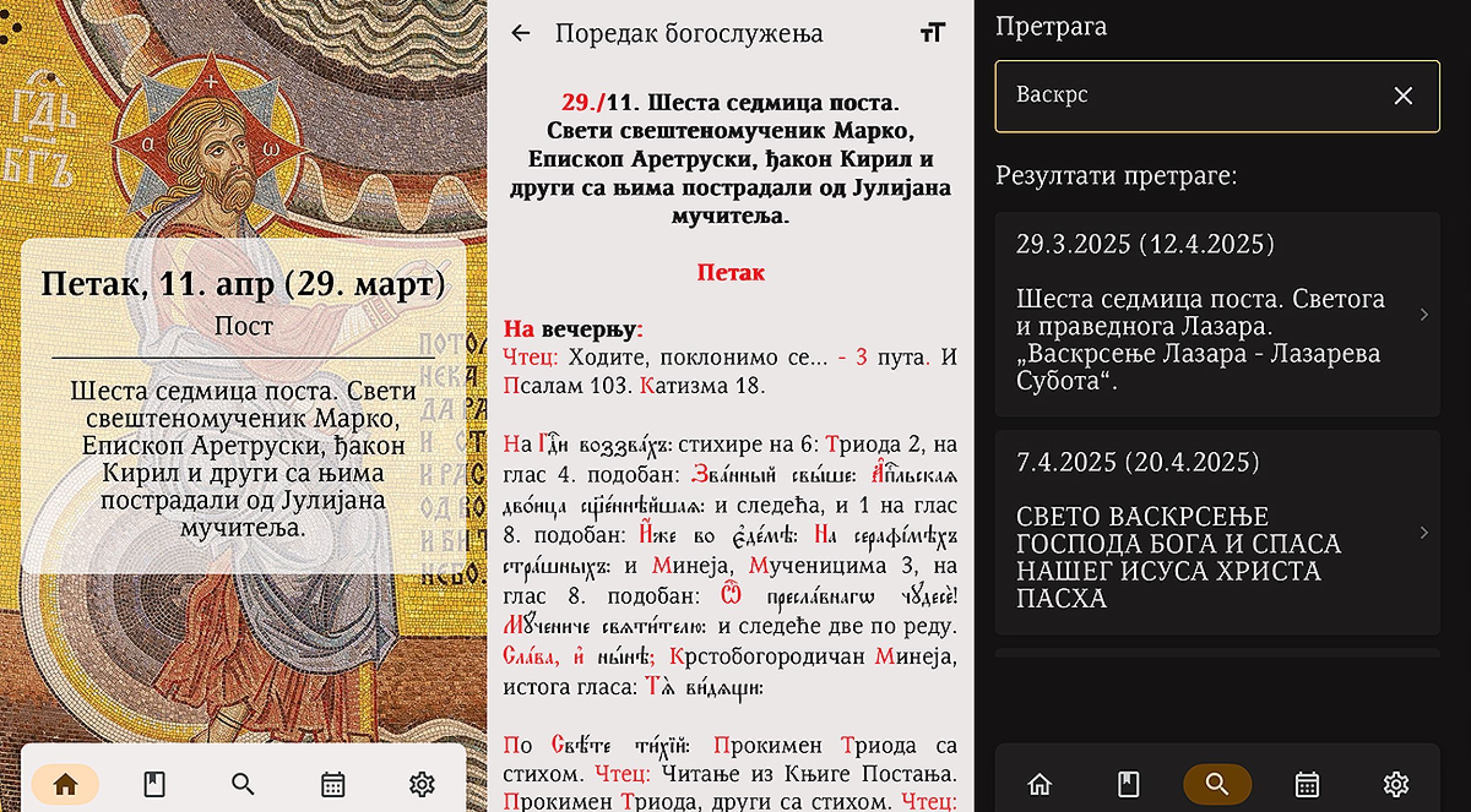The image size is (1471, 812).
Task: Tap highlighted search tab in dark bar
Action: pos(1217,784)
